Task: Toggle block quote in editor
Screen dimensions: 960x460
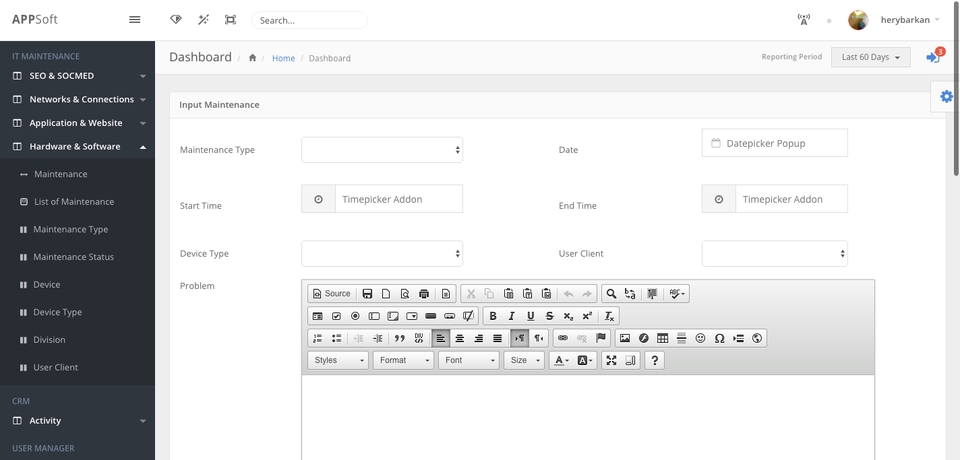Action: [x=400, y=338]
